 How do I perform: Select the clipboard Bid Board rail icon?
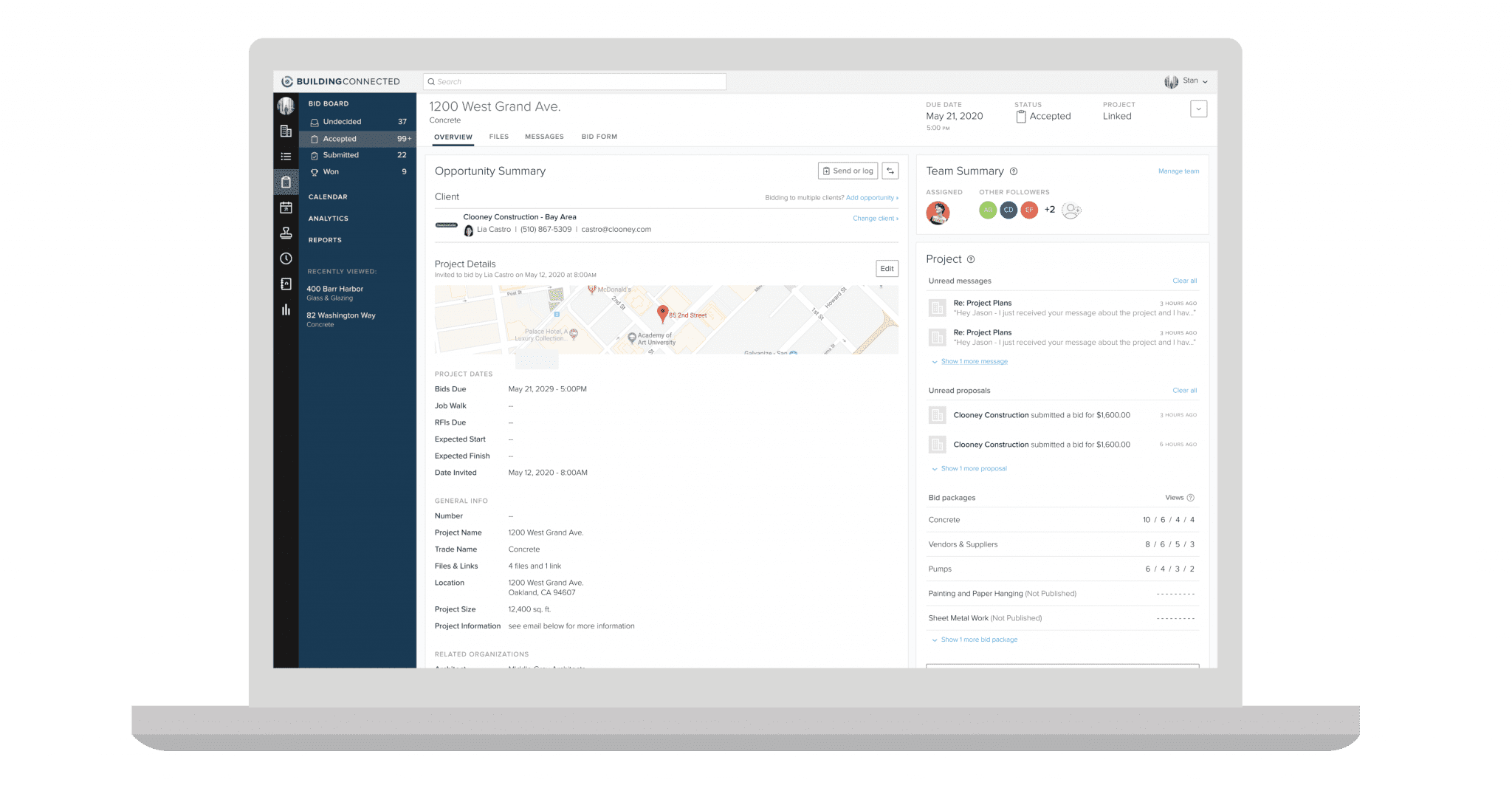[x=286, y=182]
